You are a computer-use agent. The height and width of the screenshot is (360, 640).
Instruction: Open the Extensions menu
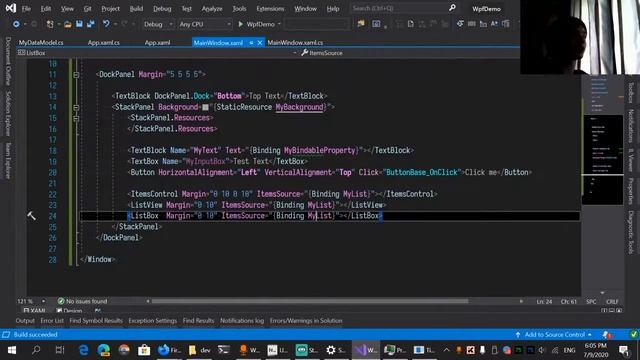(270, 9)
